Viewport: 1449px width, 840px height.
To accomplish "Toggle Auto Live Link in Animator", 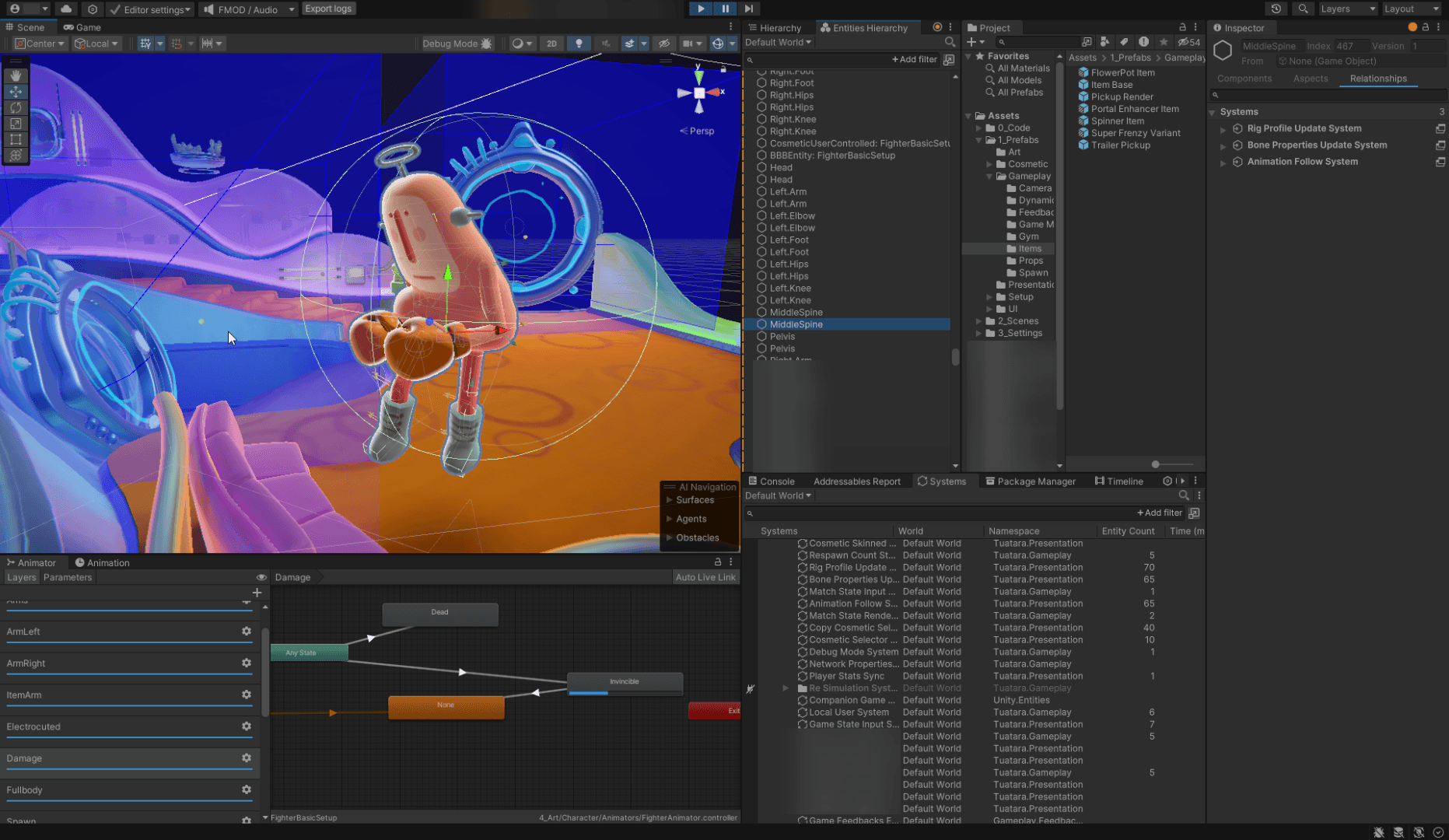I will click(x=705, y=577).
